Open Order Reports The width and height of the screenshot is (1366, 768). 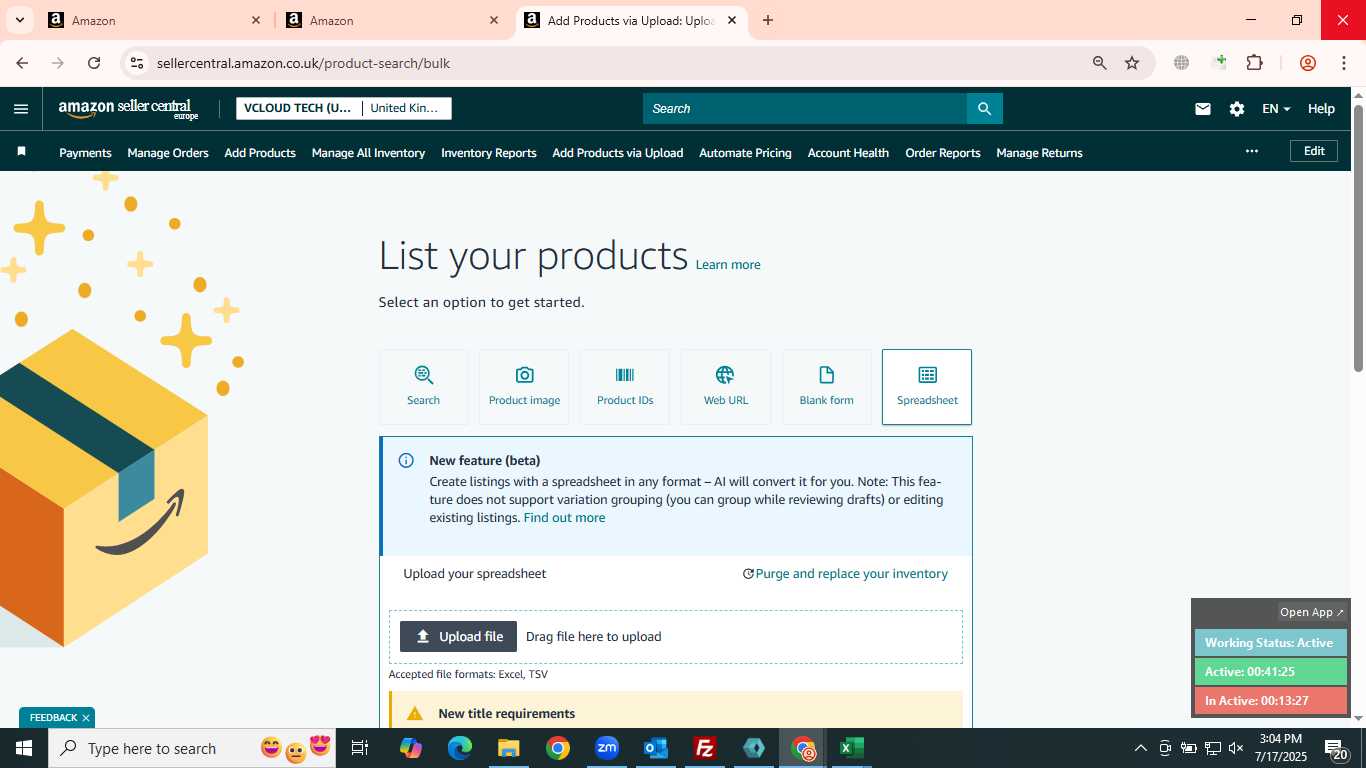pos(943,153)
